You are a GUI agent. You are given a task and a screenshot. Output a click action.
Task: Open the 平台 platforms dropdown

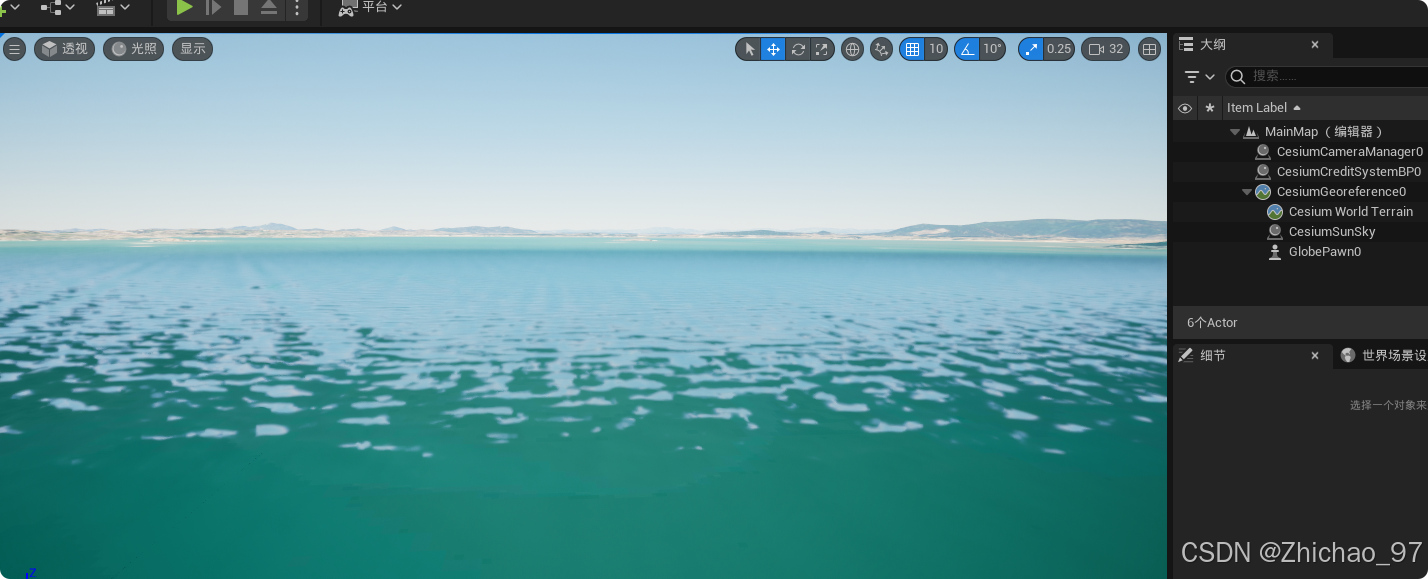tap(371, 8)
